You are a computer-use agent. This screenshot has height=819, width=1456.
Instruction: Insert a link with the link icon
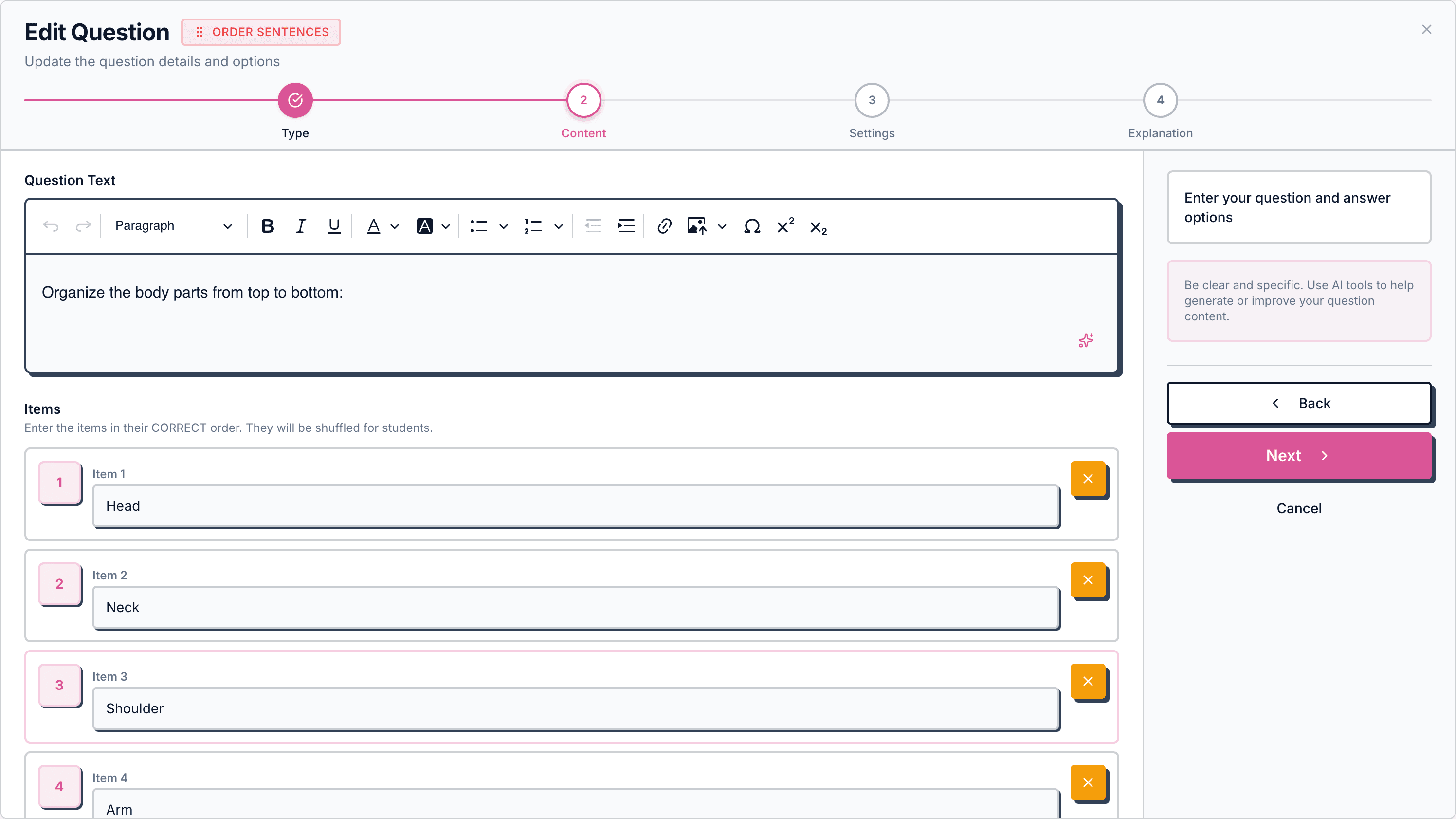664,226
